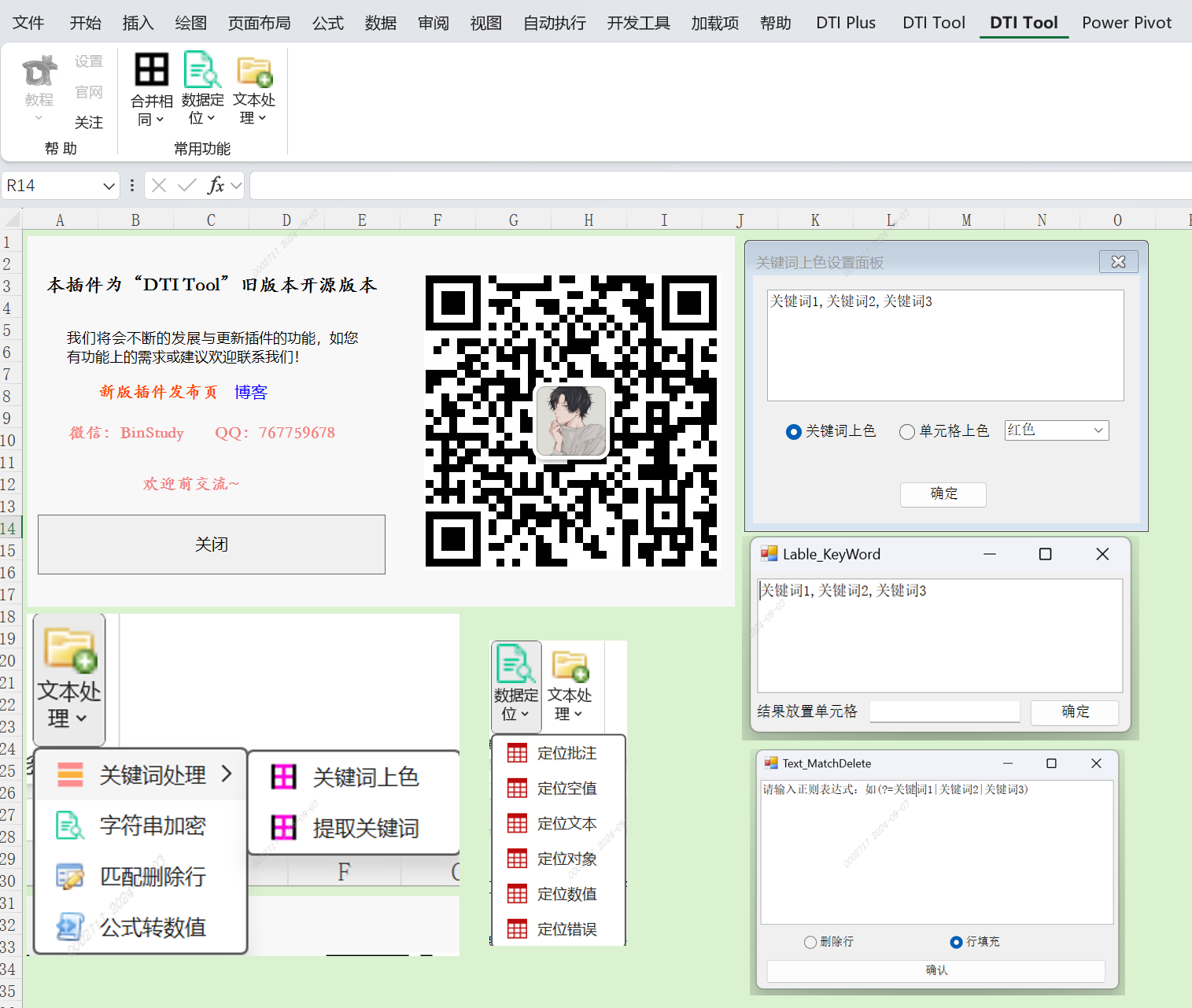Click the Lable_KeyWord window title icon
1192x1008 pixels.
[769, 554]
